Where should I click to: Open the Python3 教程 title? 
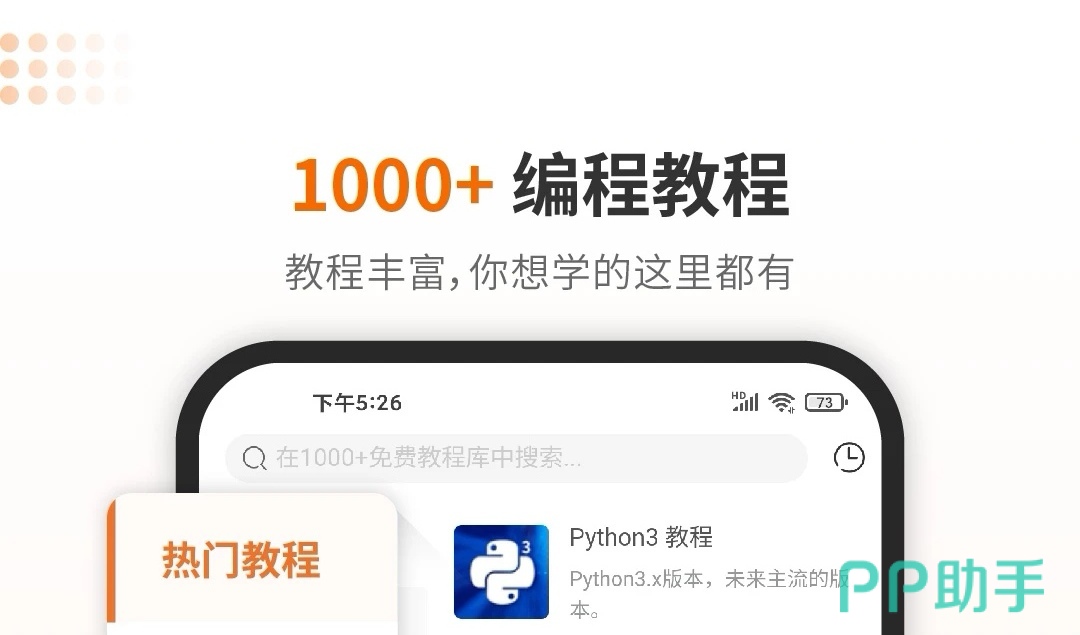point(641,537)
